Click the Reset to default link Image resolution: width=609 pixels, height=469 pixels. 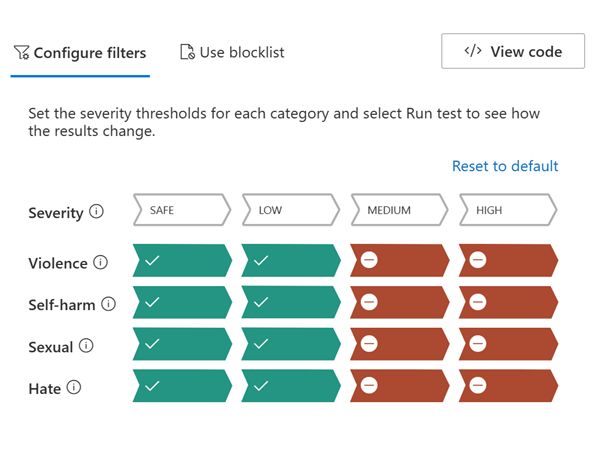(505, 166)
